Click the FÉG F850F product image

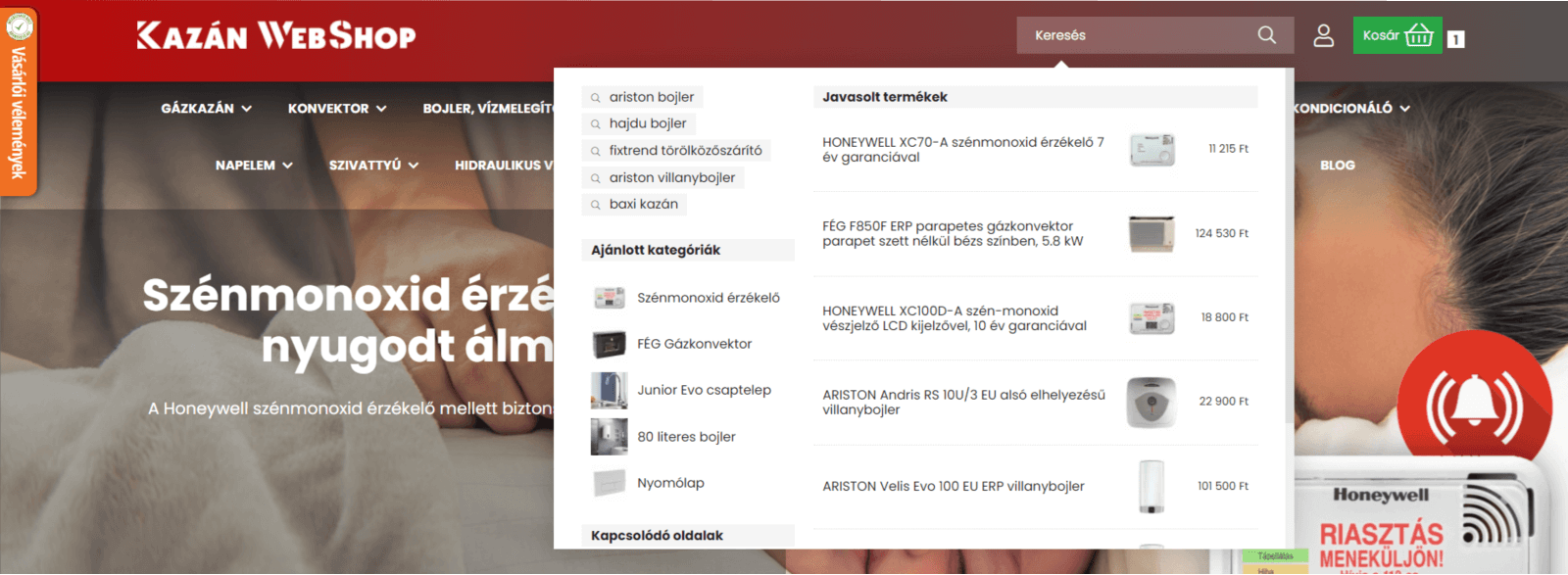tap(1151, 234)
